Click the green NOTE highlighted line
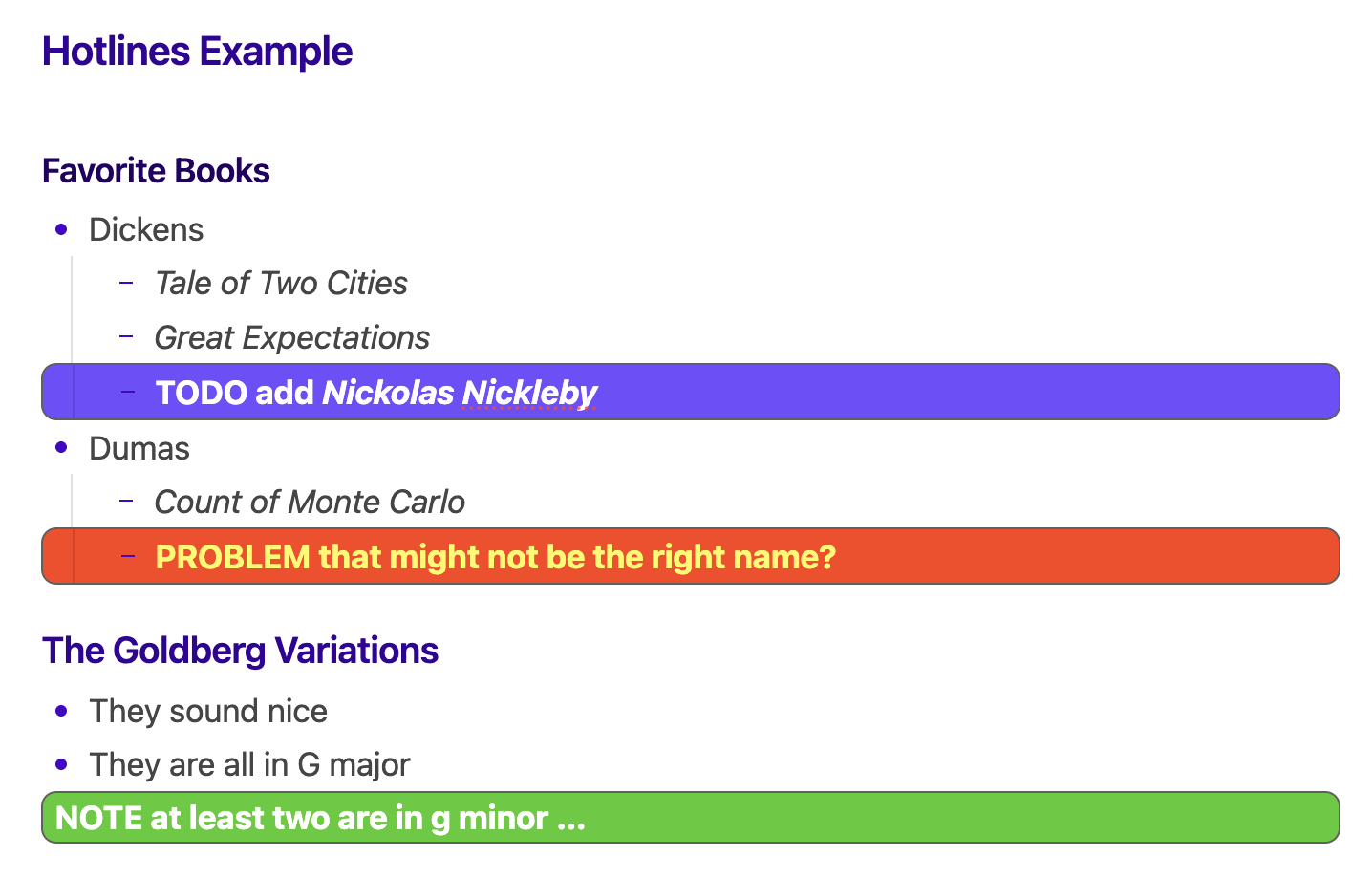1372x877 pixels. tap(691, 818)
